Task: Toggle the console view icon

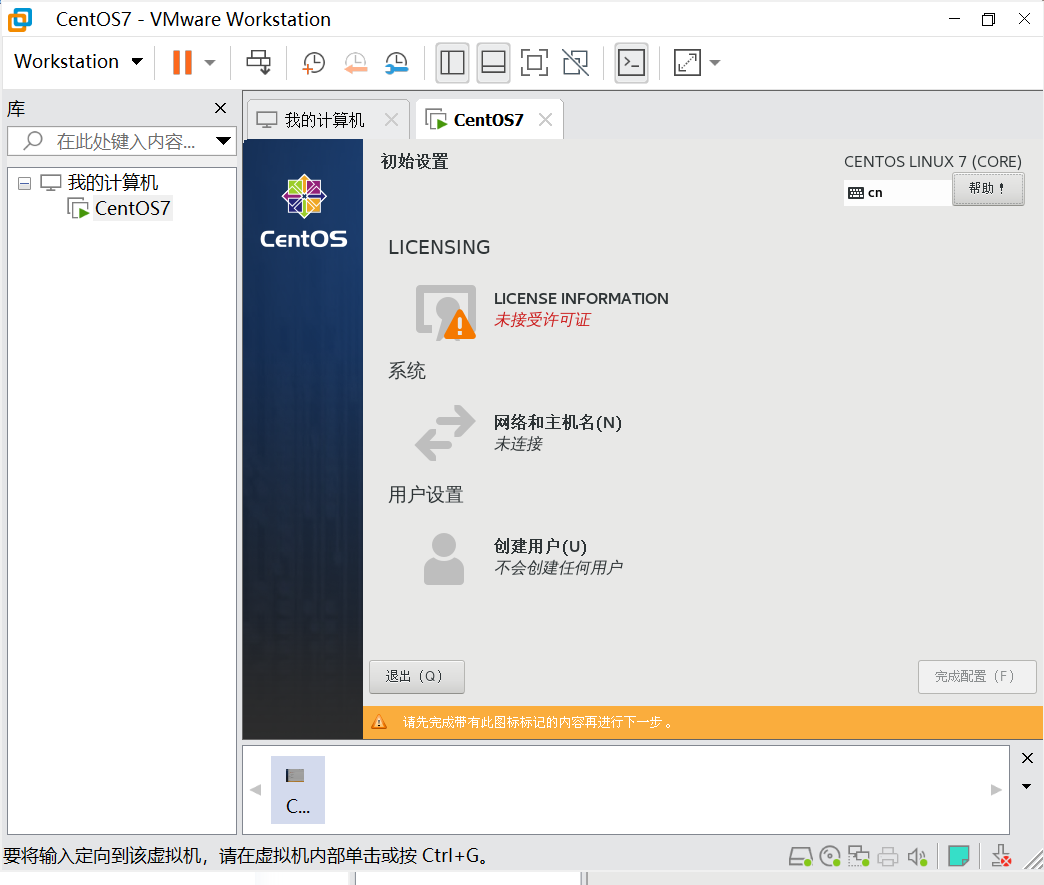Action: point(631,63)
